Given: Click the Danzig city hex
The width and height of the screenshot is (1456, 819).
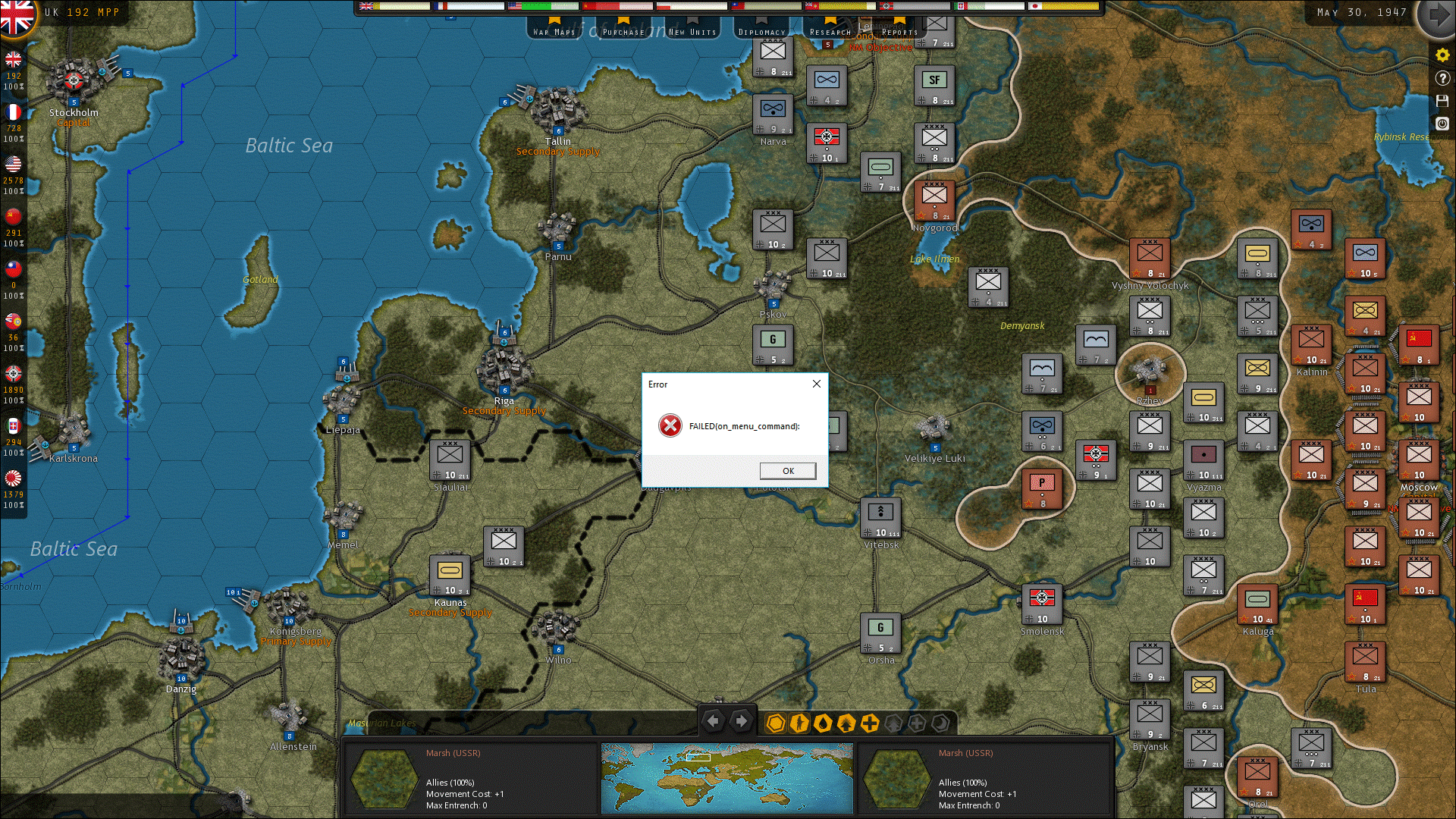Looking at the screenshot, I should [180, 657].
